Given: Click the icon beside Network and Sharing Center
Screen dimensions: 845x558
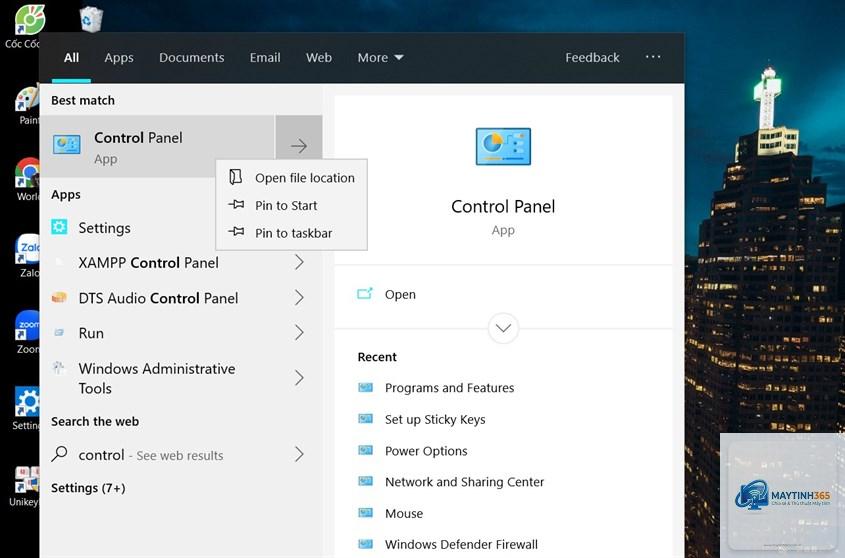Looking at the screenshot, I should pos(365,481).
